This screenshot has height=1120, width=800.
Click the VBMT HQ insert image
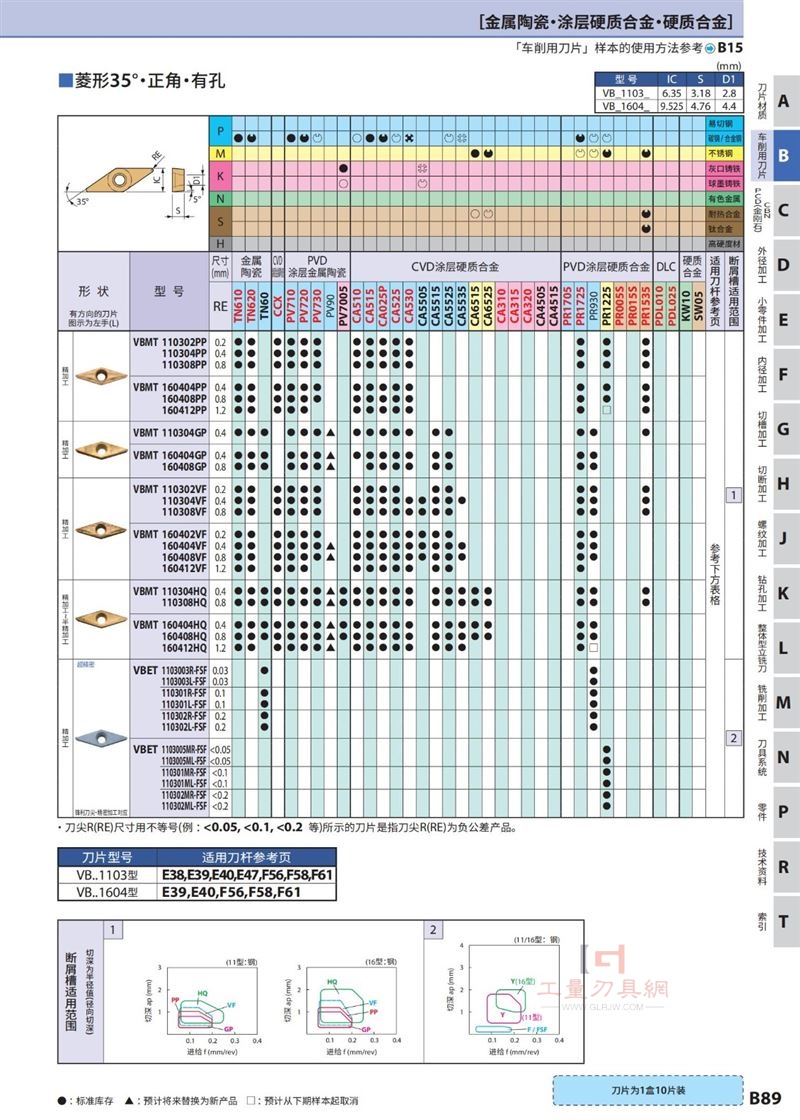[x=101, y=619]
